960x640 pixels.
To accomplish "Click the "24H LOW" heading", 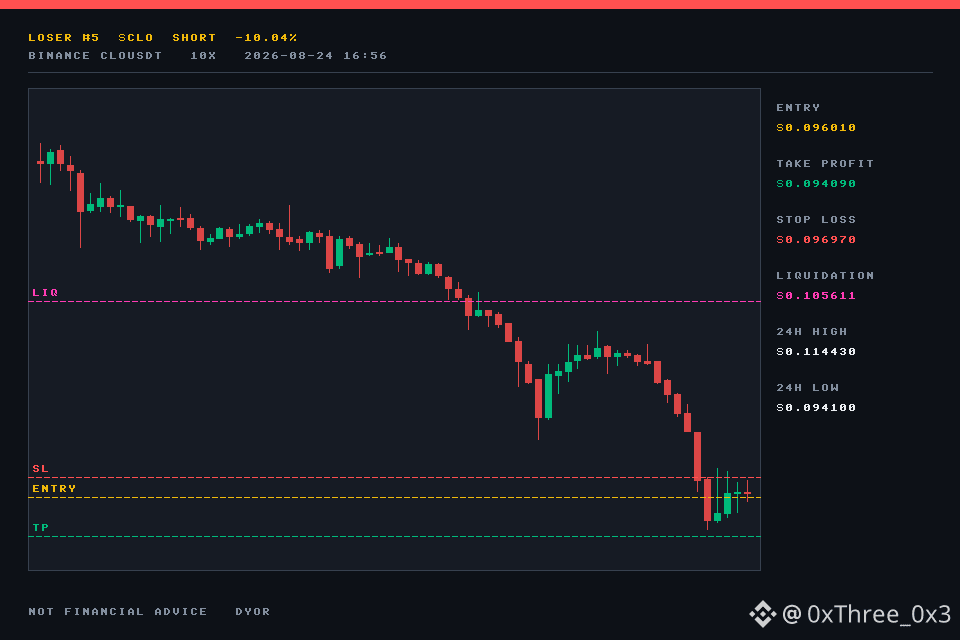I will [808, 388].
